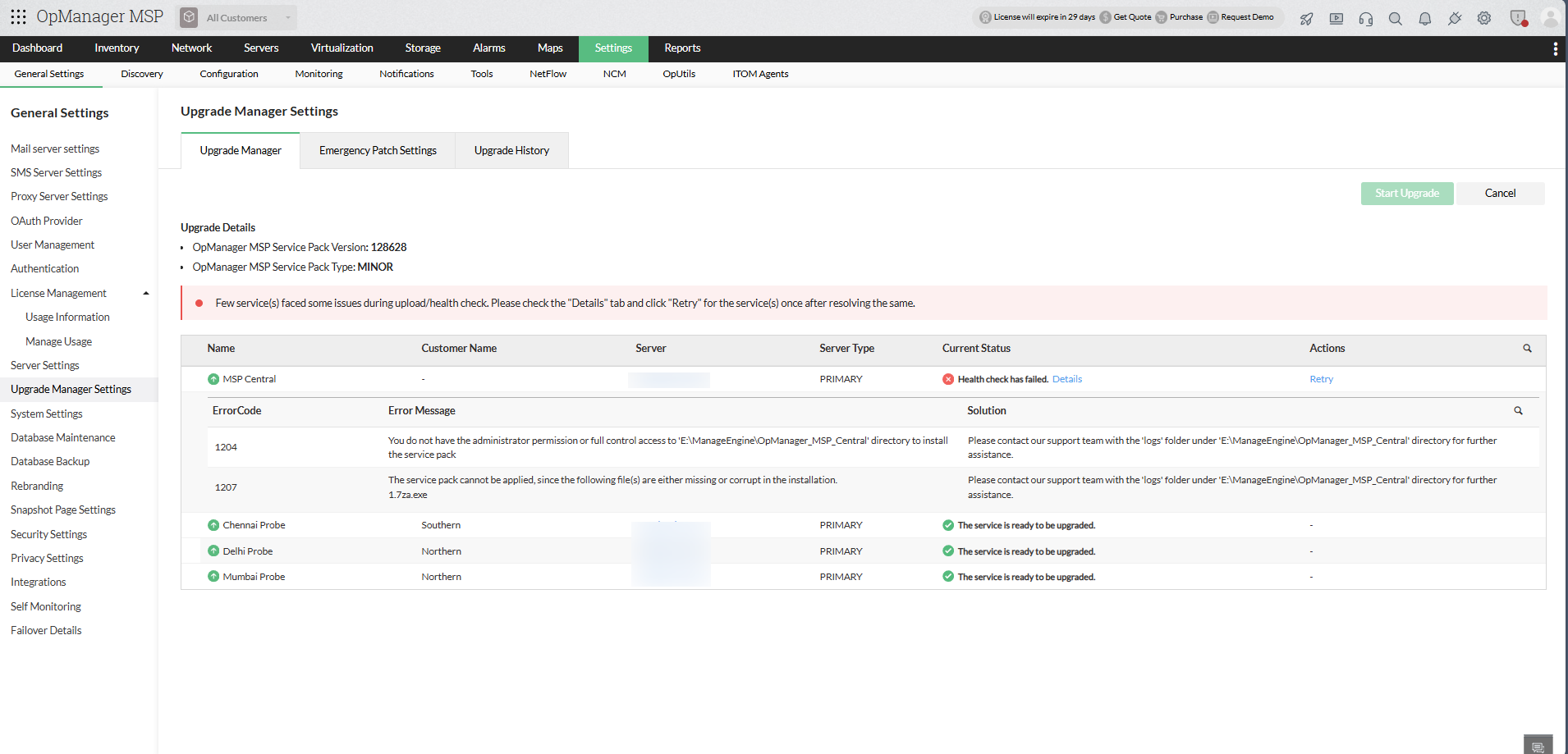Click the chat icon at bottom right corner
The width and height of the screenshot is (1568, 754).
(x=1538, y=746)
